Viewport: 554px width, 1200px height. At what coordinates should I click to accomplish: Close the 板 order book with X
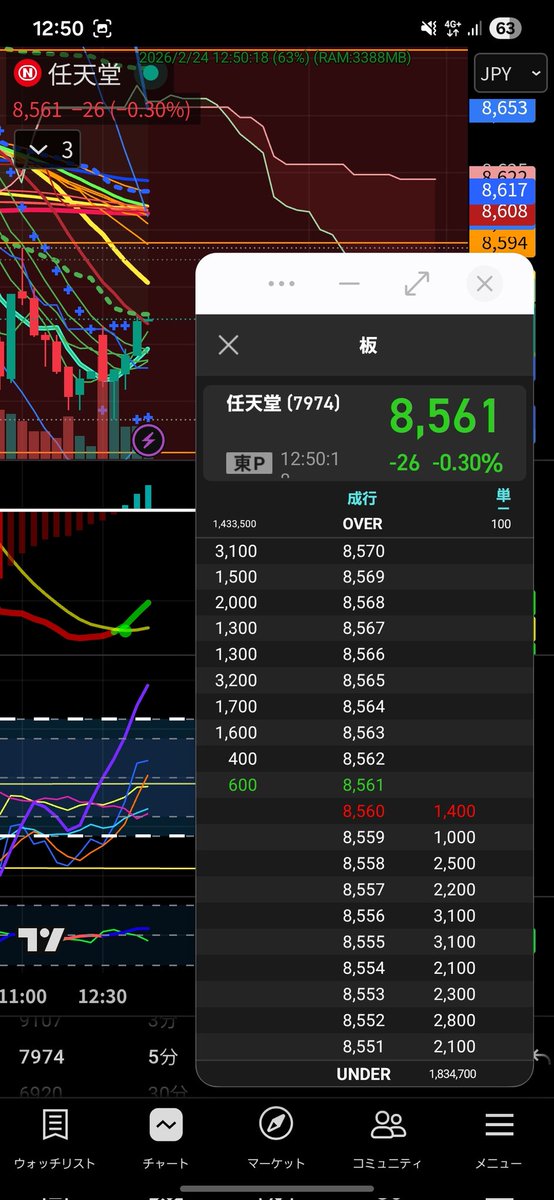(x=228, y=345)
